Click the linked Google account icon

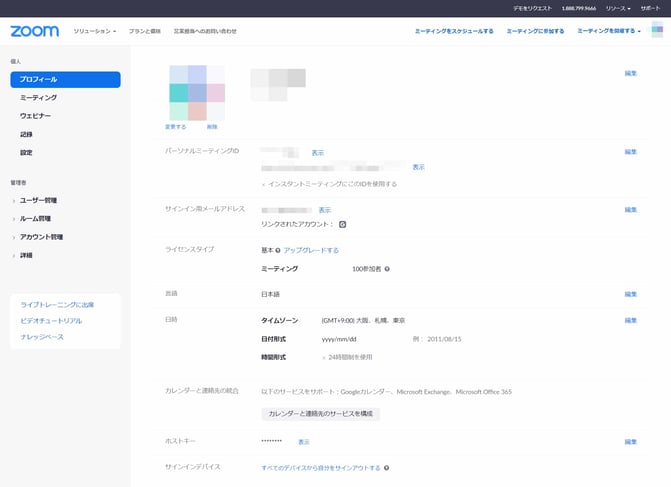pyautogui.click(x=342, y=224)
